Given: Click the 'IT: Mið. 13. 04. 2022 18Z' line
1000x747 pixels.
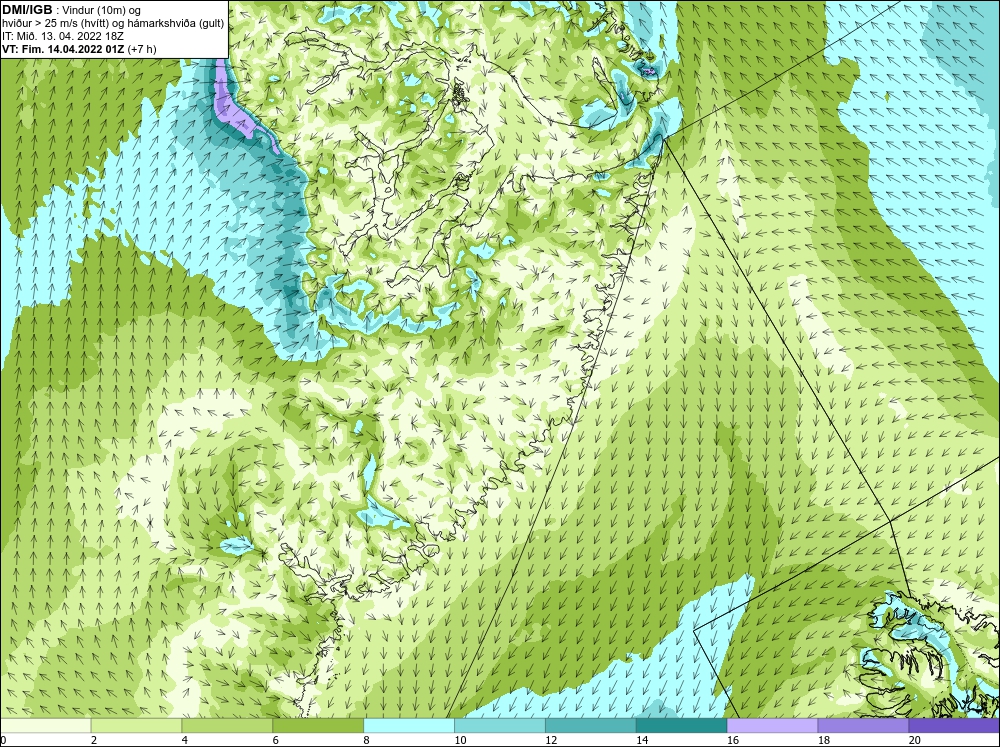Looking at the screenshot, I should (x=62, y=36).
